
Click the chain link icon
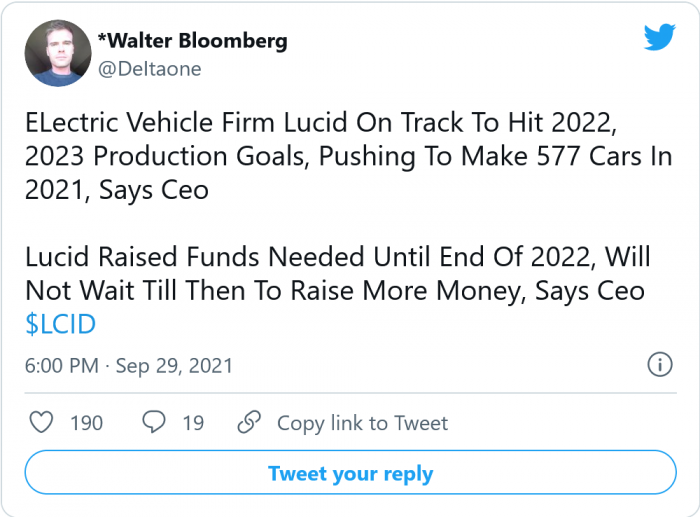[x=250, y=423]
